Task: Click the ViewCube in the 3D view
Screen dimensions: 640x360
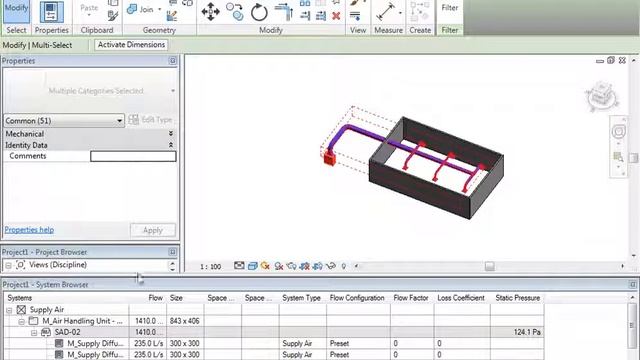Action: click(x=601, y=96)
